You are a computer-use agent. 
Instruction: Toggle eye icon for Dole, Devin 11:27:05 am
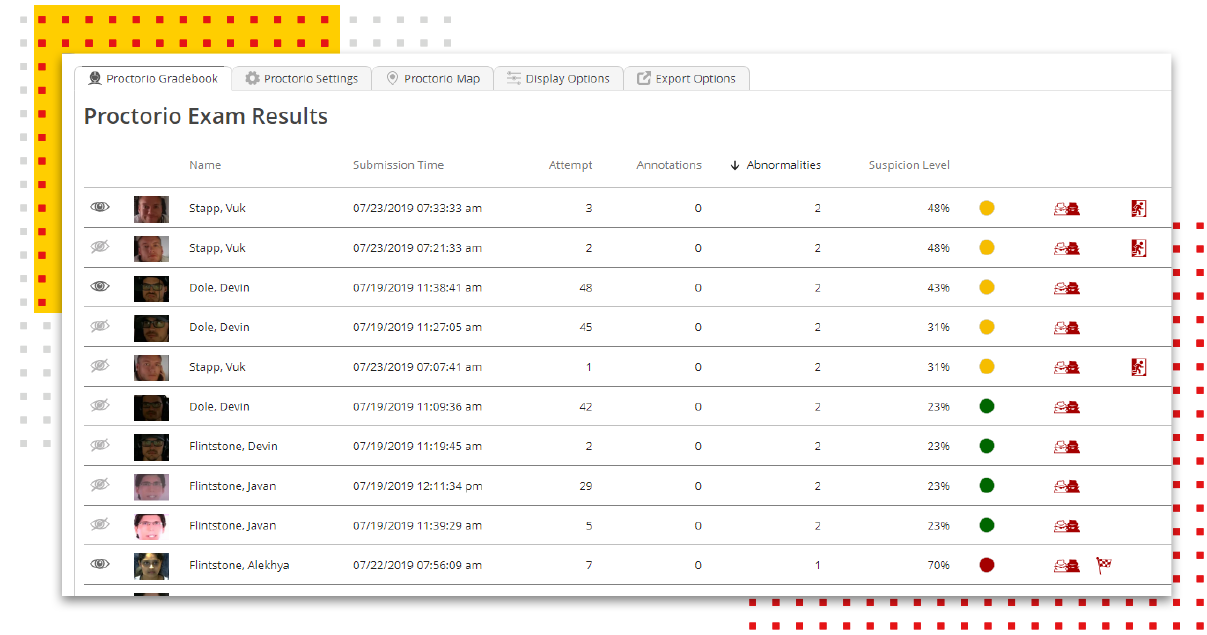tap(100, 326)
